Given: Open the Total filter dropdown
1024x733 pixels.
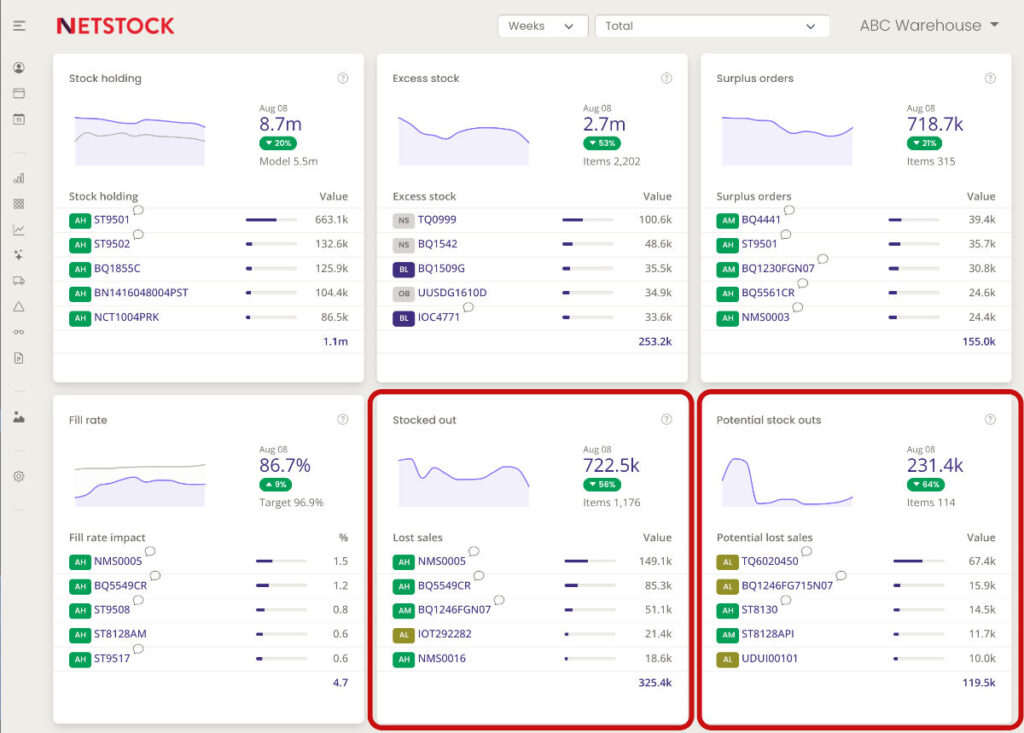Looking at the screenshot, I should click(x=712, y=26).
